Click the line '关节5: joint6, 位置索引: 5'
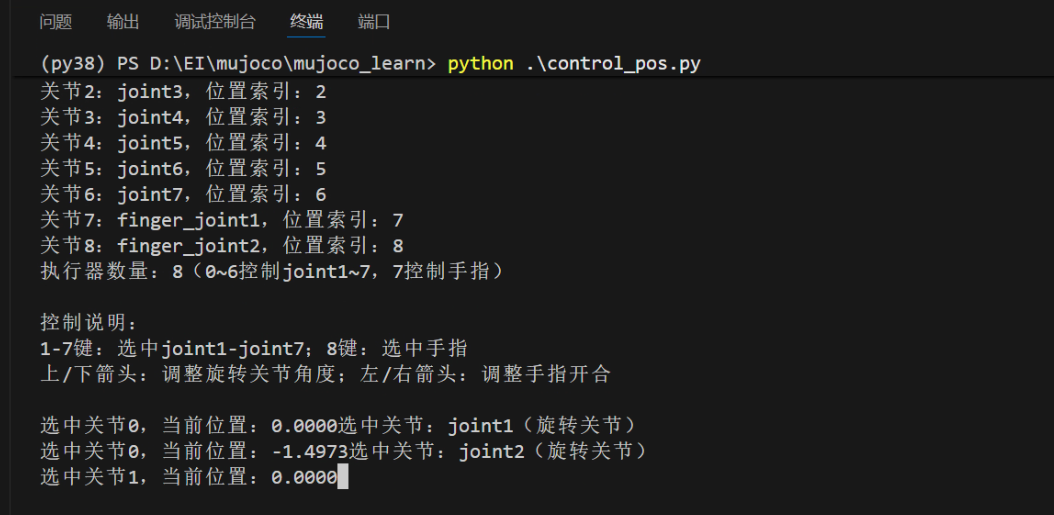The image size is (1054, 515). tap(183, 168)
